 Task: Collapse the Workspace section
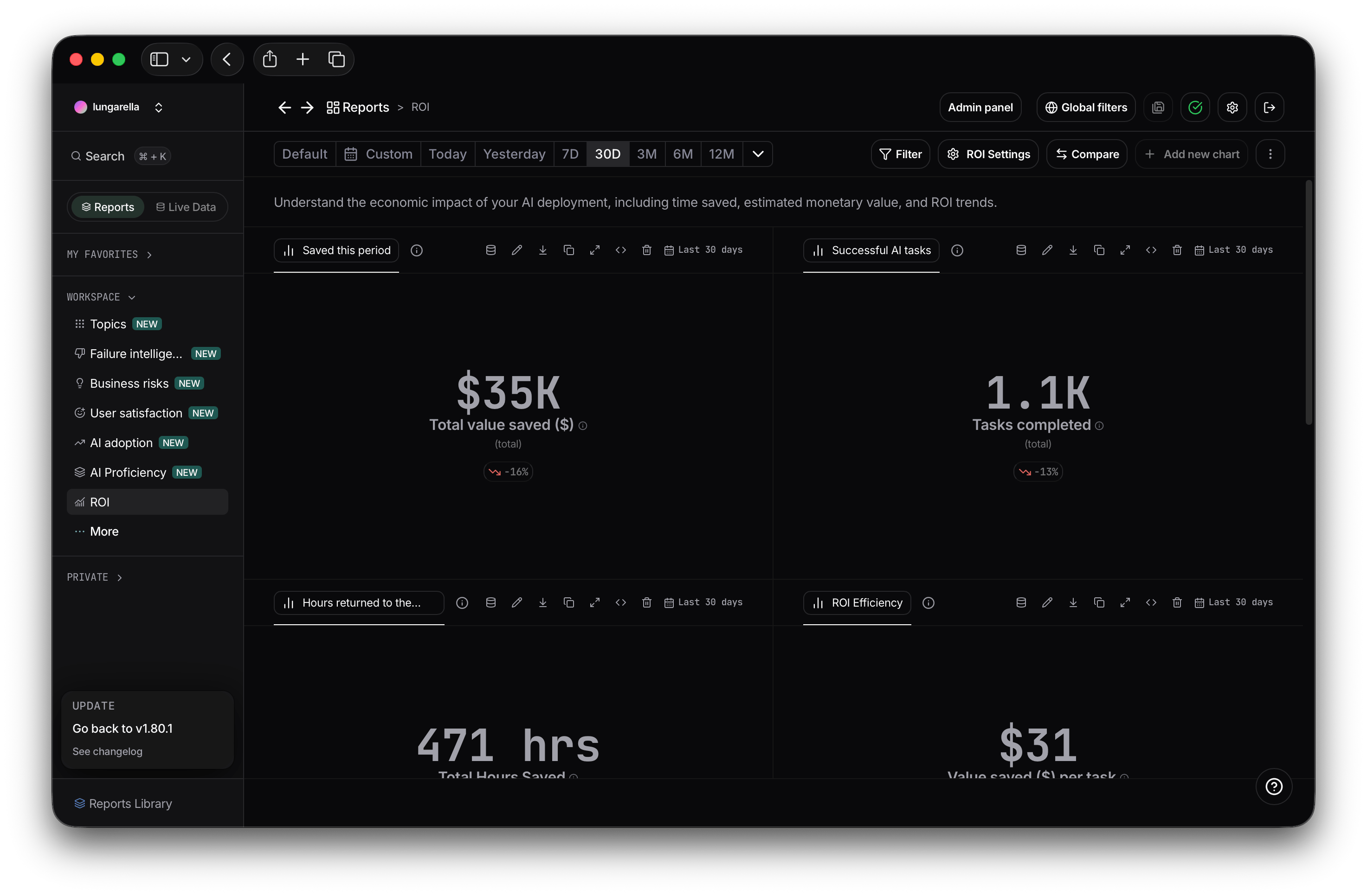(101, 297)
